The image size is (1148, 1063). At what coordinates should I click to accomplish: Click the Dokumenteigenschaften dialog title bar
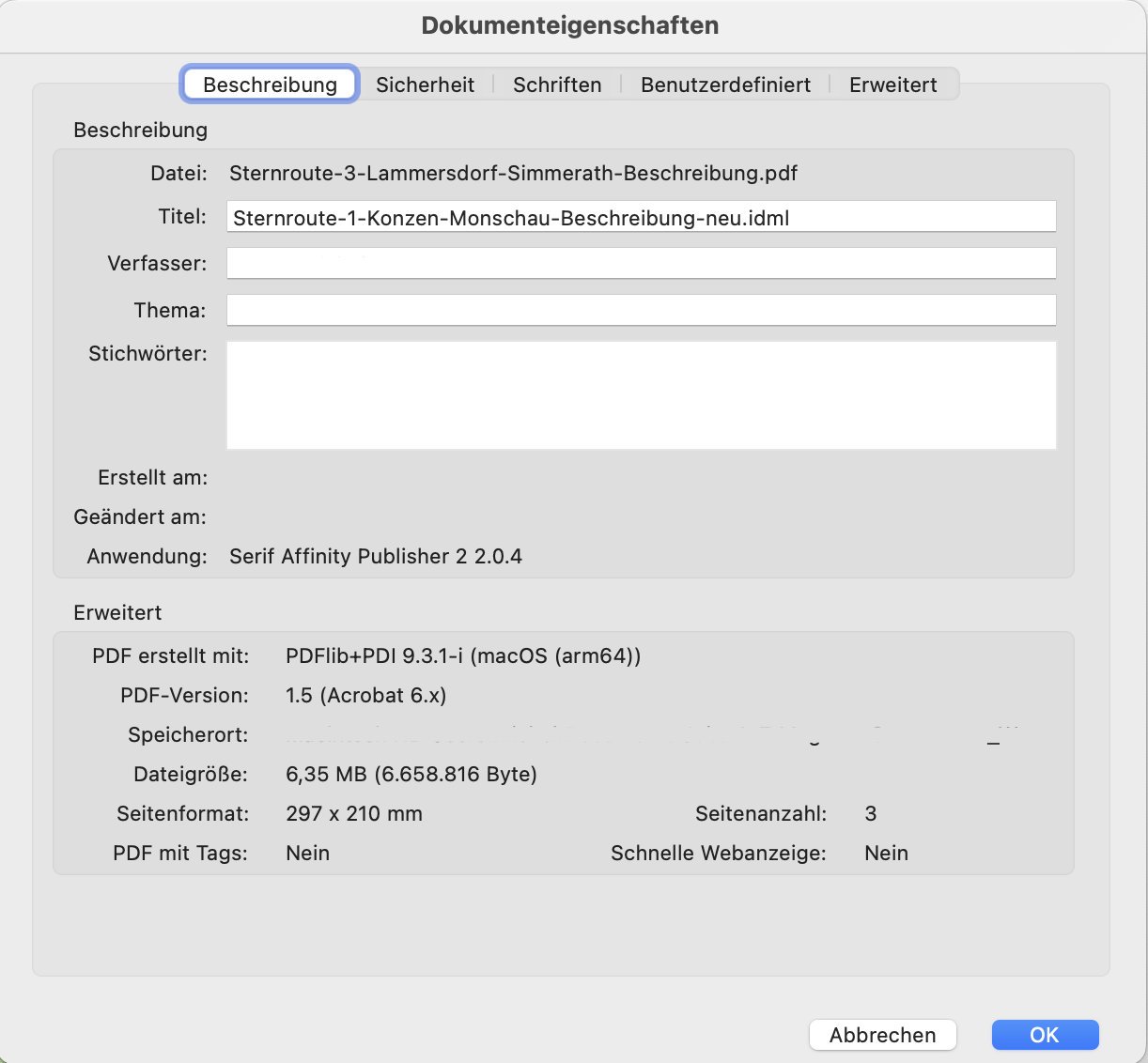(x=569, y=25)
